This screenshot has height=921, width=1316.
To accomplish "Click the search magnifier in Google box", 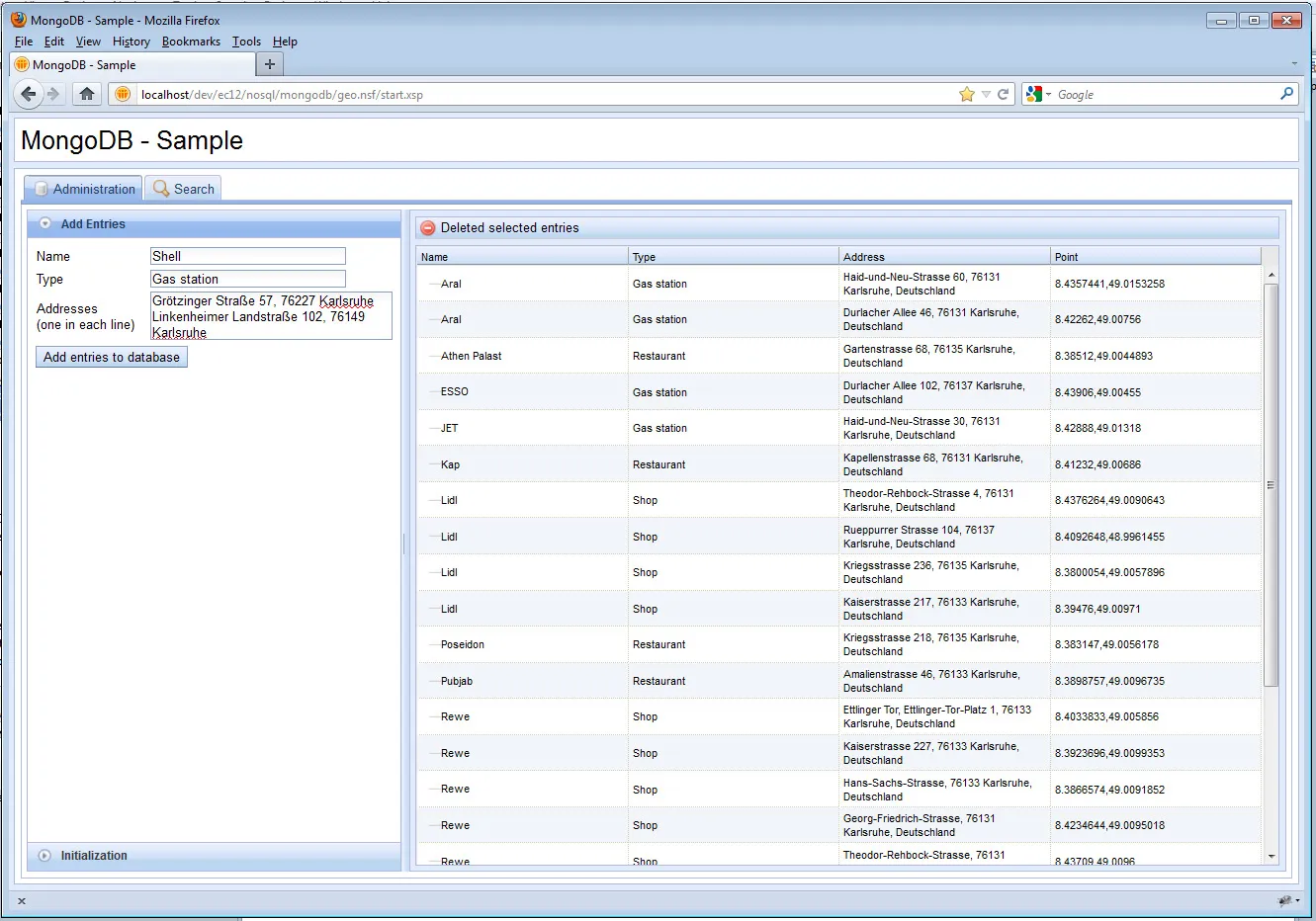I will coord(1286,94).
